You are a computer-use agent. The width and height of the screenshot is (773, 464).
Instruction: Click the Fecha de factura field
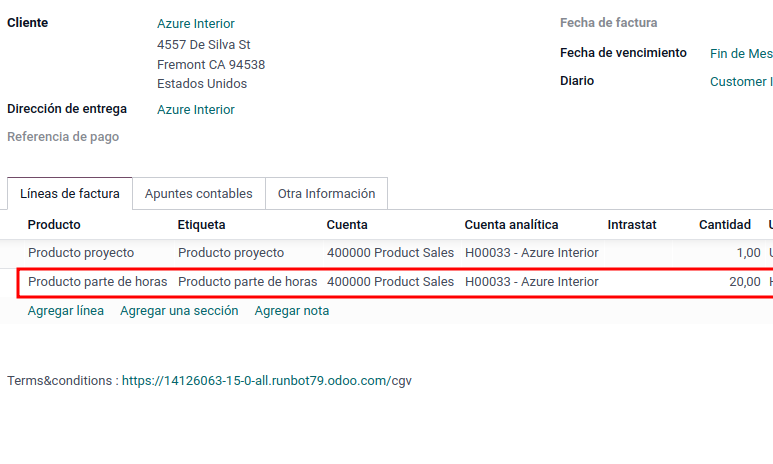[741, 23]
